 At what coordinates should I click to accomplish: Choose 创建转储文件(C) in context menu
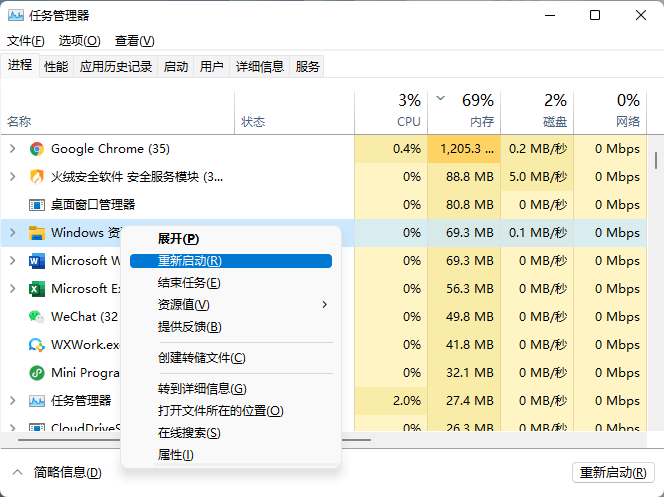[x=231, y=358]
